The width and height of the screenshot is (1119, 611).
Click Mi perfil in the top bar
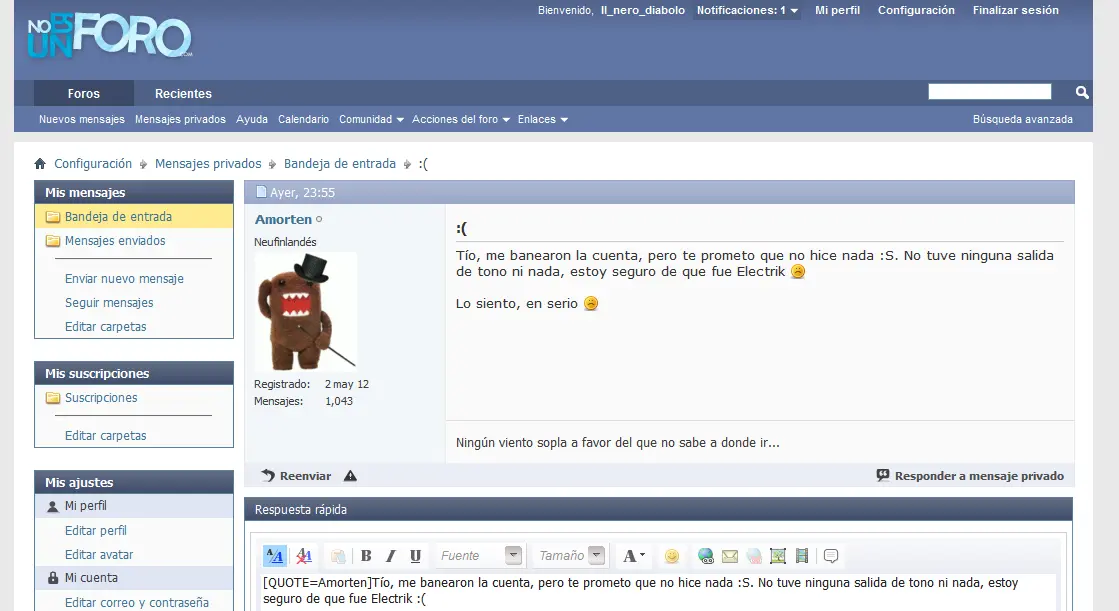[837, 11]
